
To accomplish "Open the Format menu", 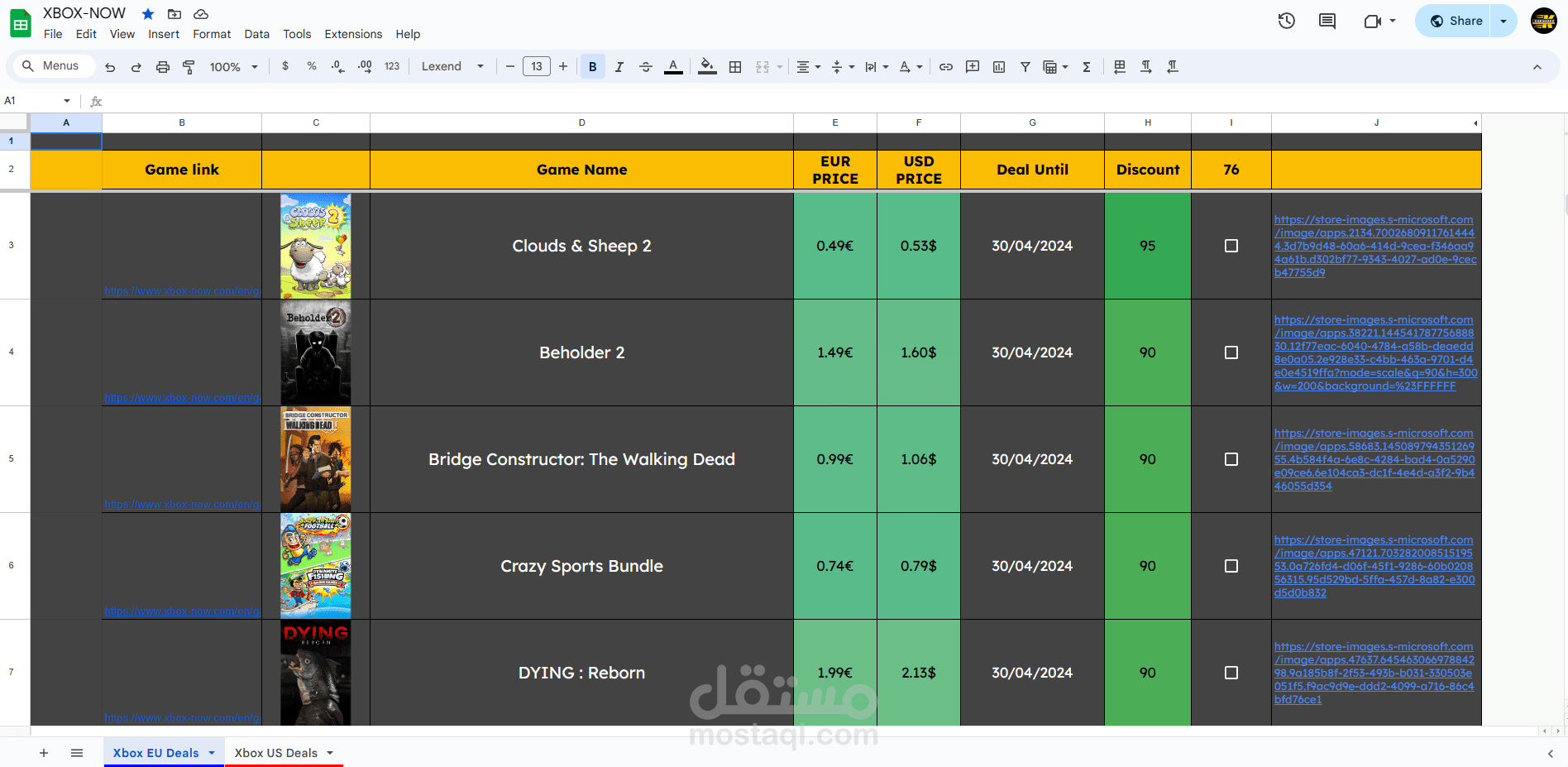I will coord(212,34).
